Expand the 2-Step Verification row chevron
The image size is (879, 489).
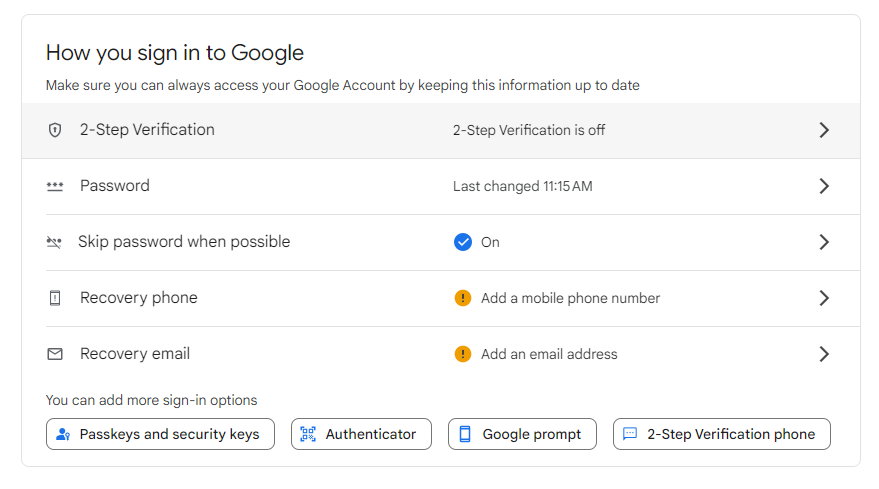[x=824, y=130]
